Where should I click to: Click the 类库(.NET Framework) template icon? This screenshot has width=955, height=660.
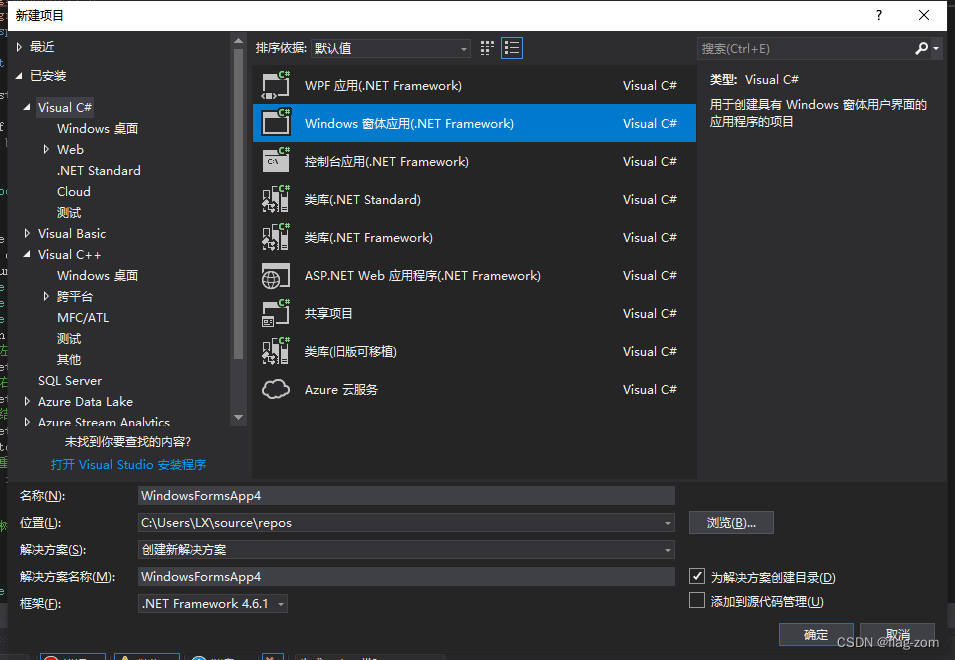coord(276,237)
